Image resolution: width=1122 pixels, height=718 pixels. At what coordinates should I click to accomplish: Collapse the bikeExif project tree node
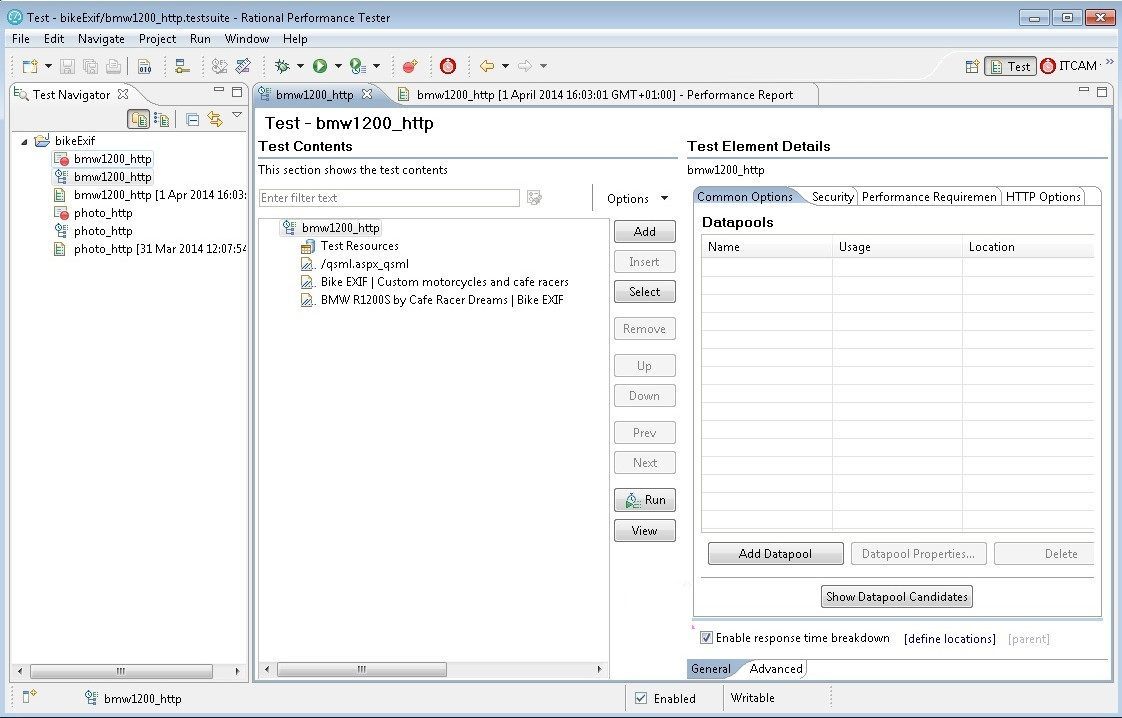tap(23, 140)
